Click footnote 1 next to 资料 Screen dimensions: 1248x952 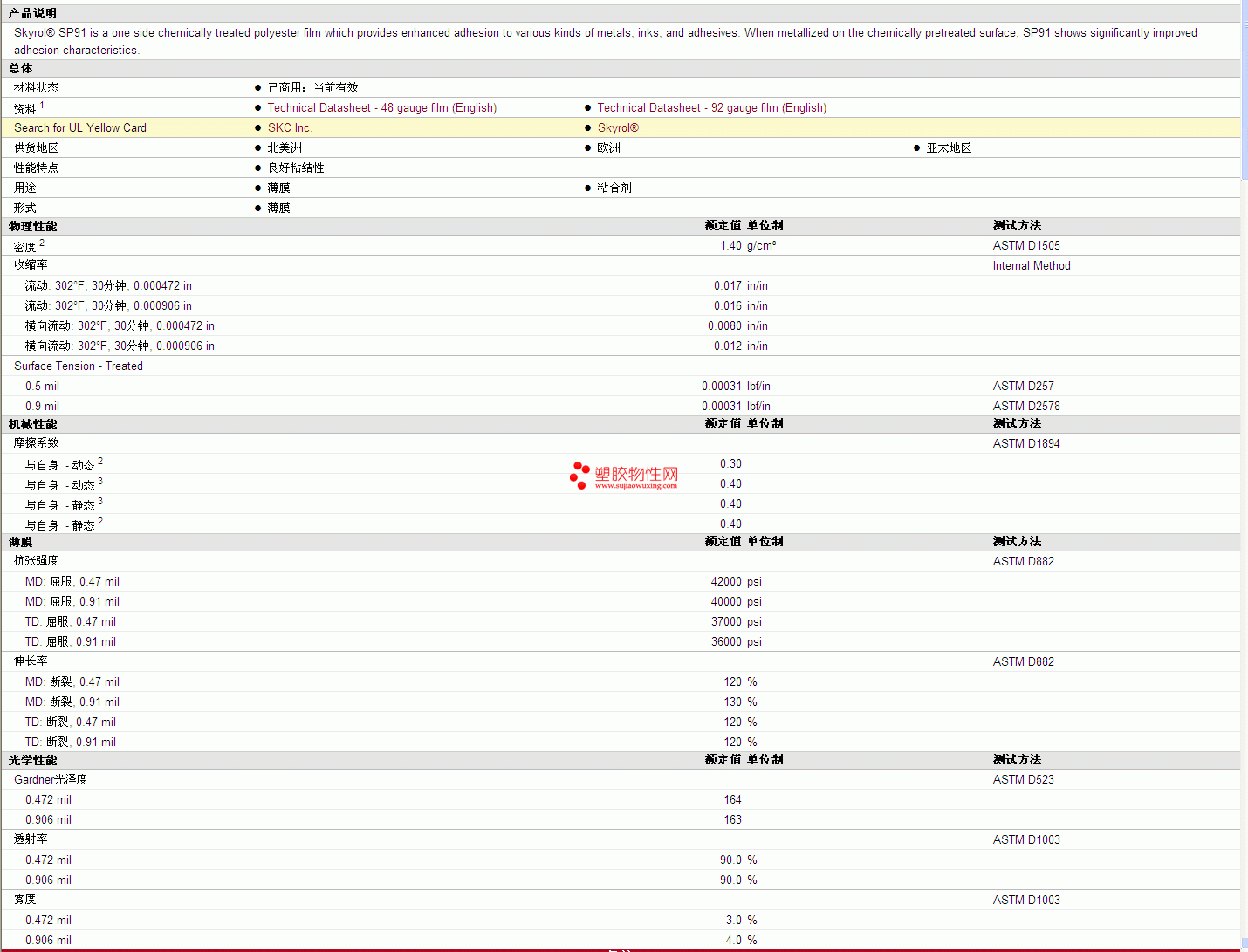[x=42, y=105]
